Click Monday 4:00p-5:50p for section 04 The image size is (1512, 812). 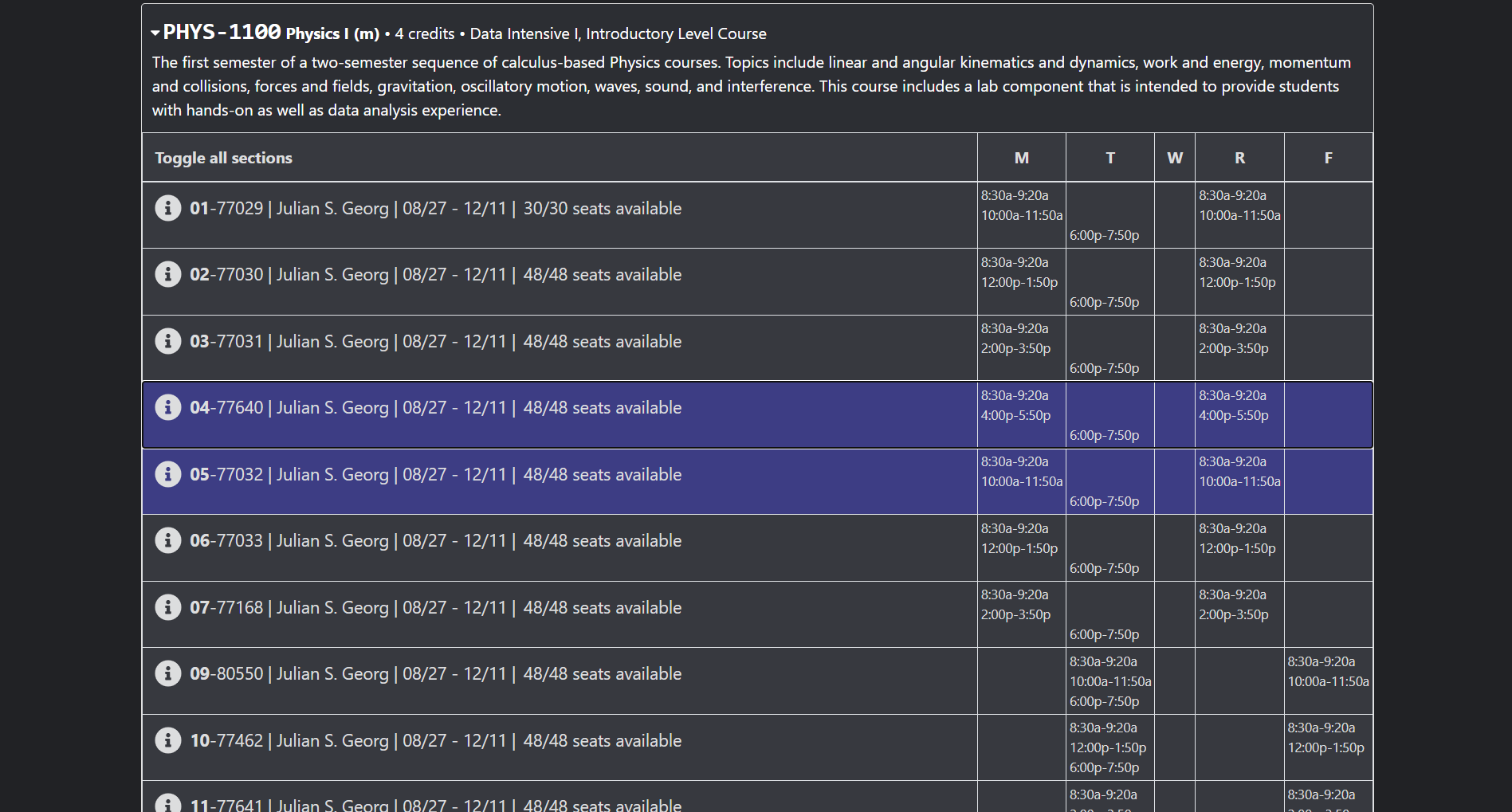[1016, 415]
